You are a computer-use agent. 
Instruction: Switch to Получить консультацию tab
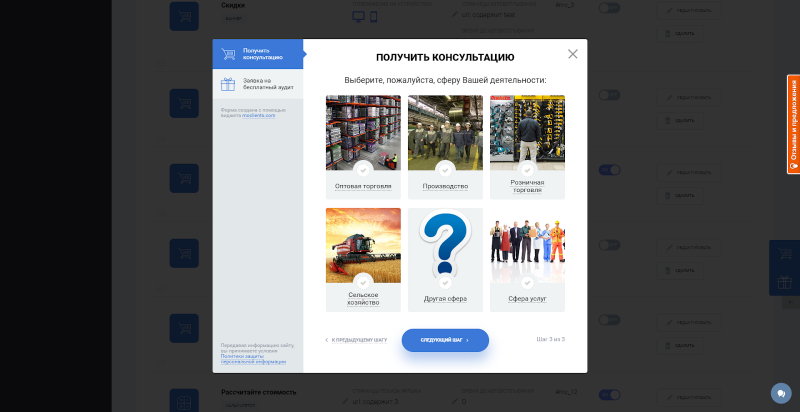point(258,54)
